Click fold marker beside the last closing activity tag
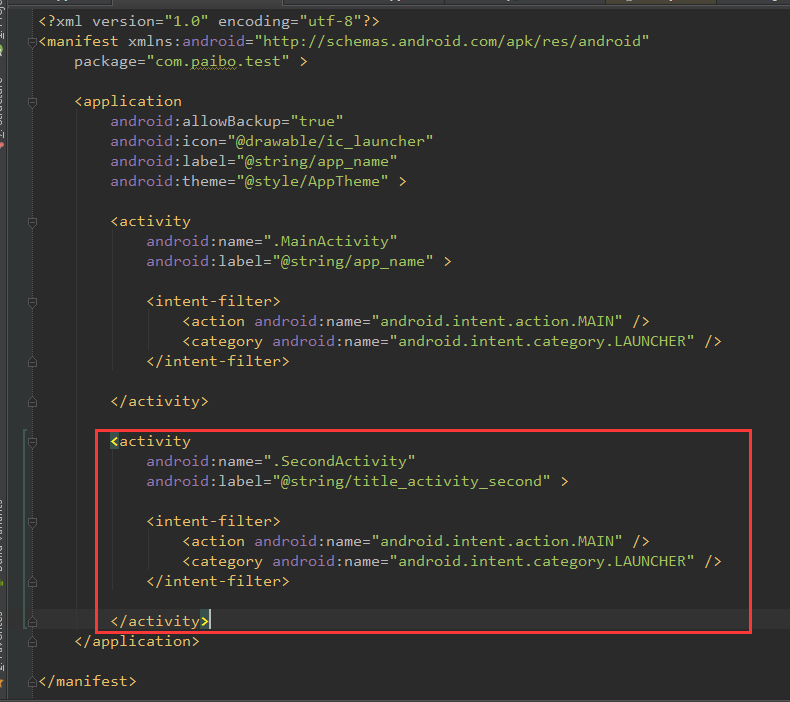 click(x=32, y=622)
